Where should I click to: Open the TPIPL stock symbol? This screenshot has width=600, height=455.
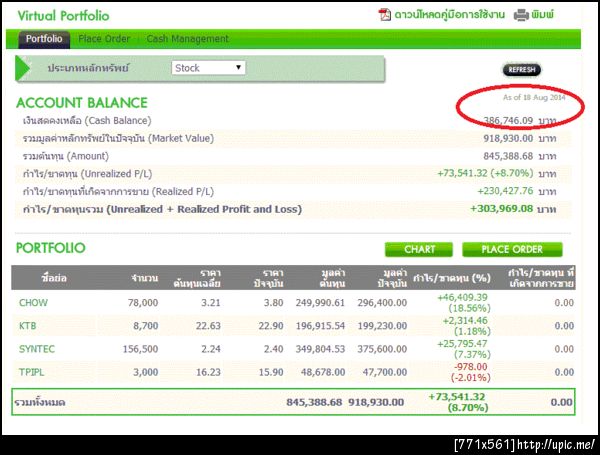(x=31, y=372)
